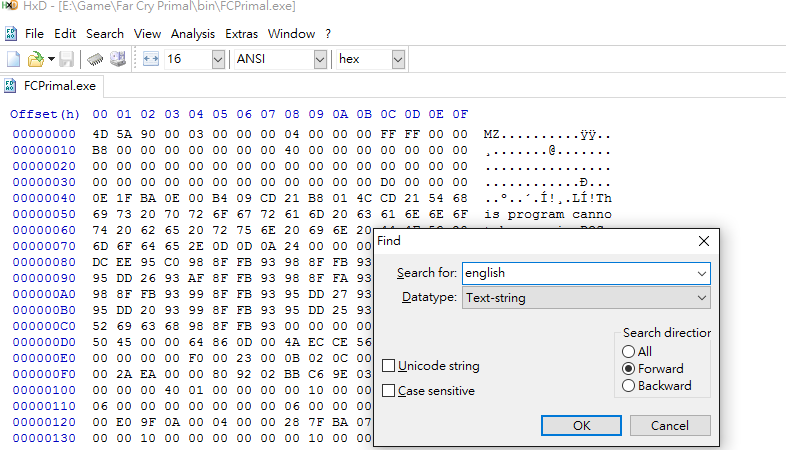Select the Backward search direction
This screenshot has width=786, height=450.
[x=628, y=385]
